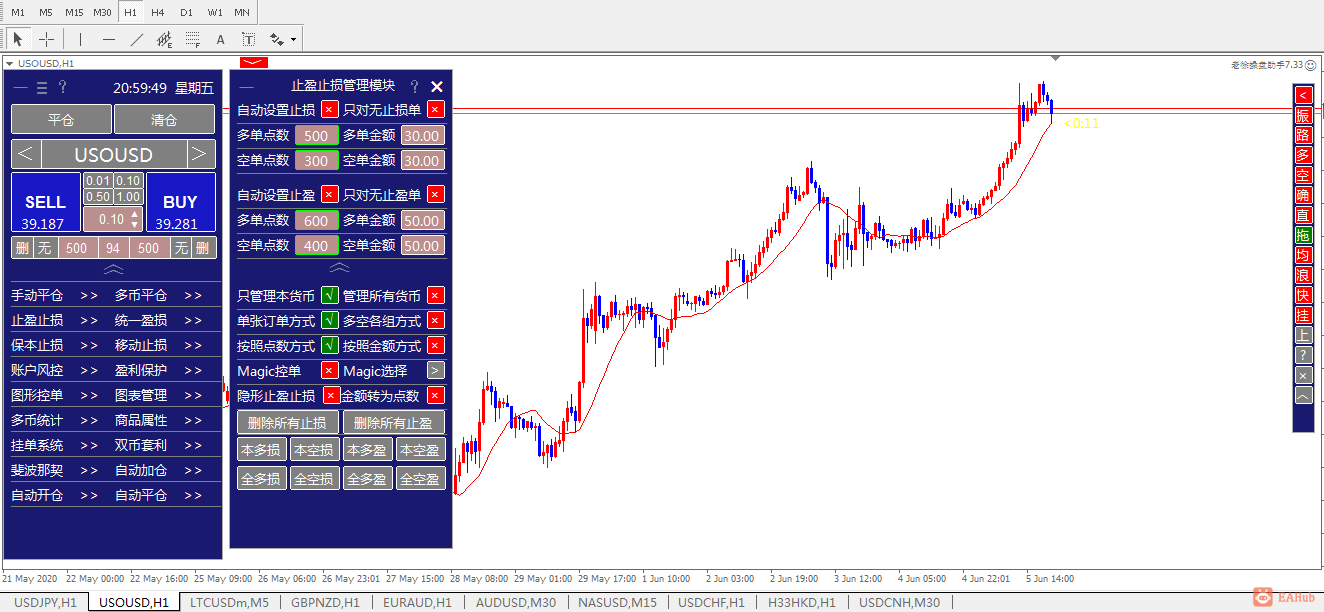
Task: Click the 挂 button in right sidebar
Action: click(1303, 315)
